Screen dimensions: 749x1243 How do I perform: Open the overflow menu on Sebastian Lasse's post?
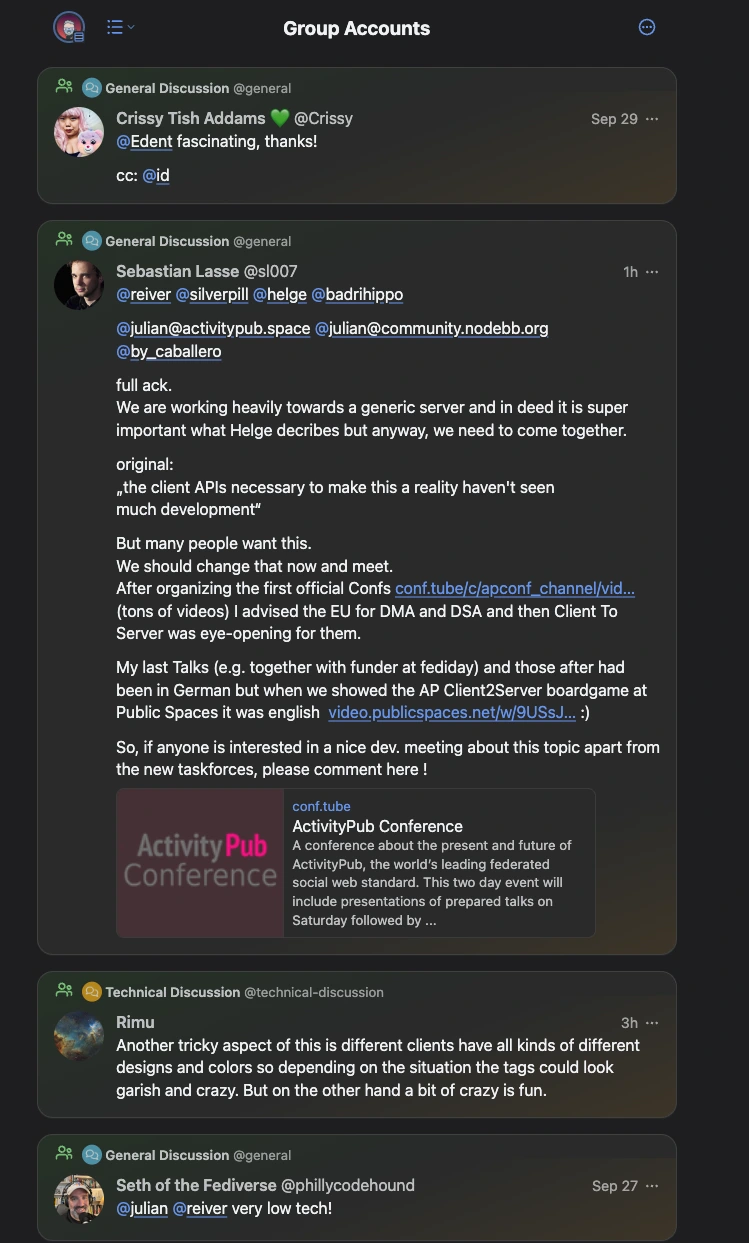point(652,271)
